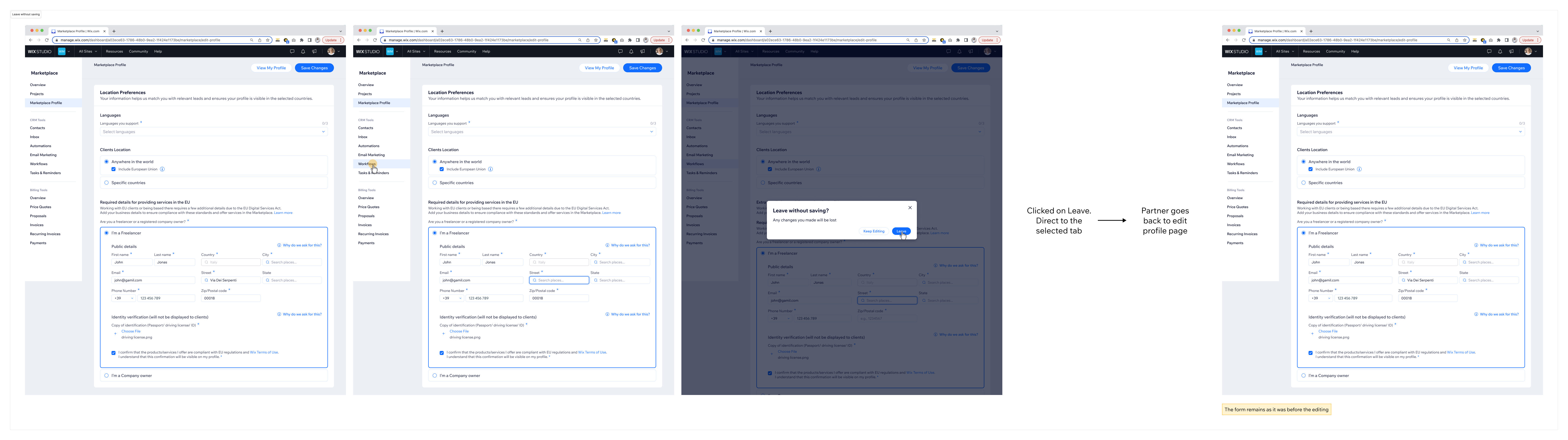
Task: Close the Leave without saving dialog with X
Action: [x=910, y=208]
